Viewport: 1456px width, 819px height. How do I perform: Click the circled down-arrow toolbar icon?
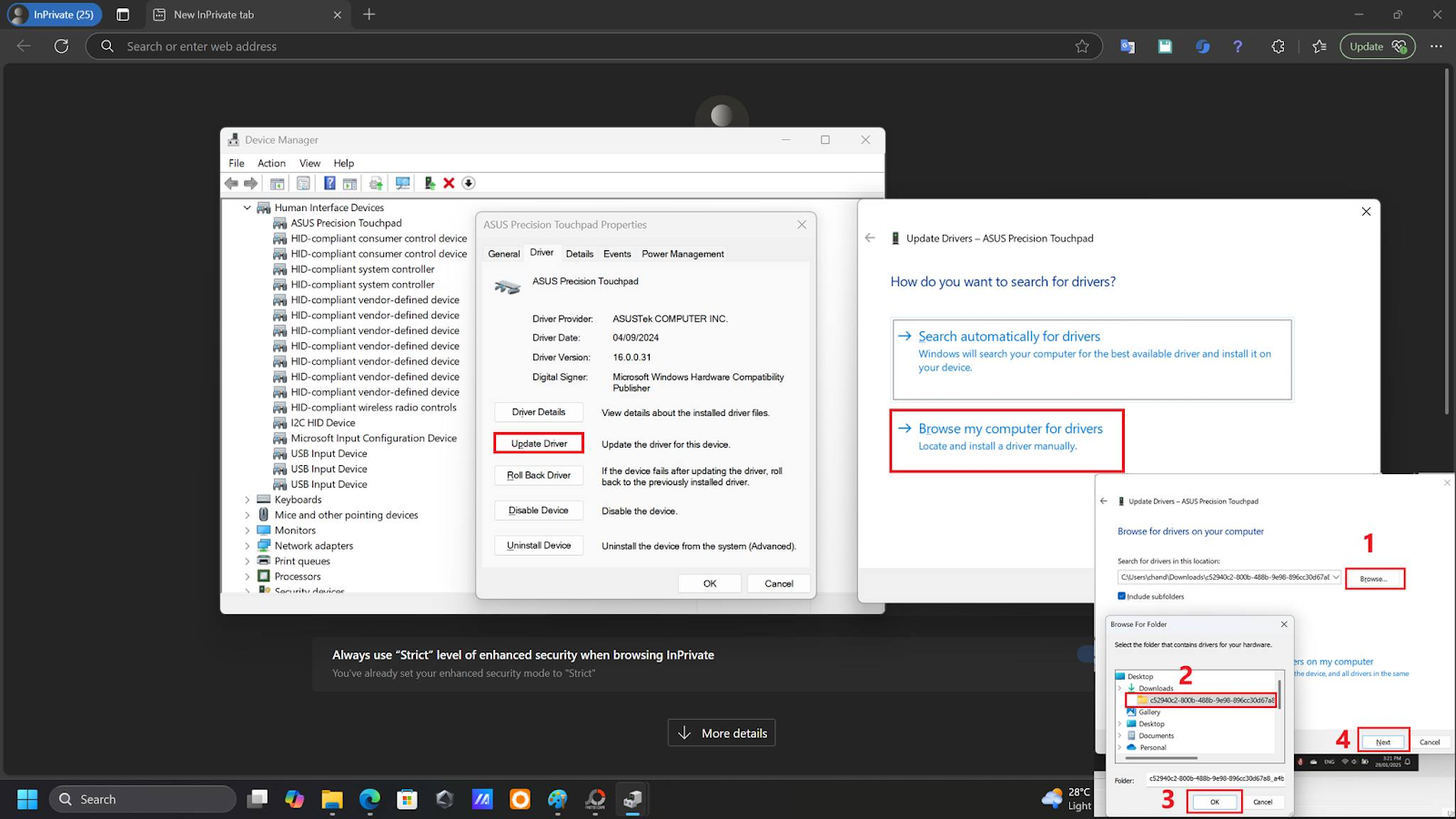pyautogui.click(x=469, y=183)
